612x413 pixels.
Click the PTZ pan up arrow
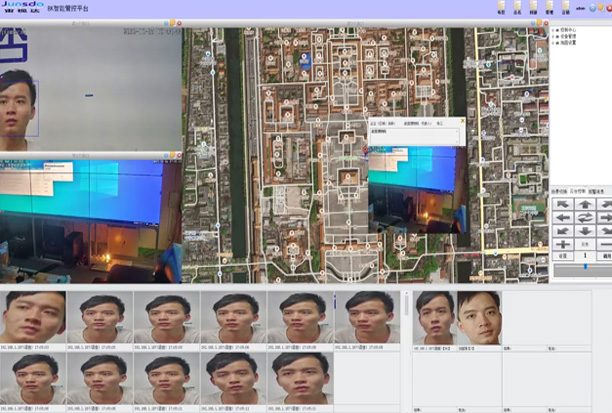584,203
